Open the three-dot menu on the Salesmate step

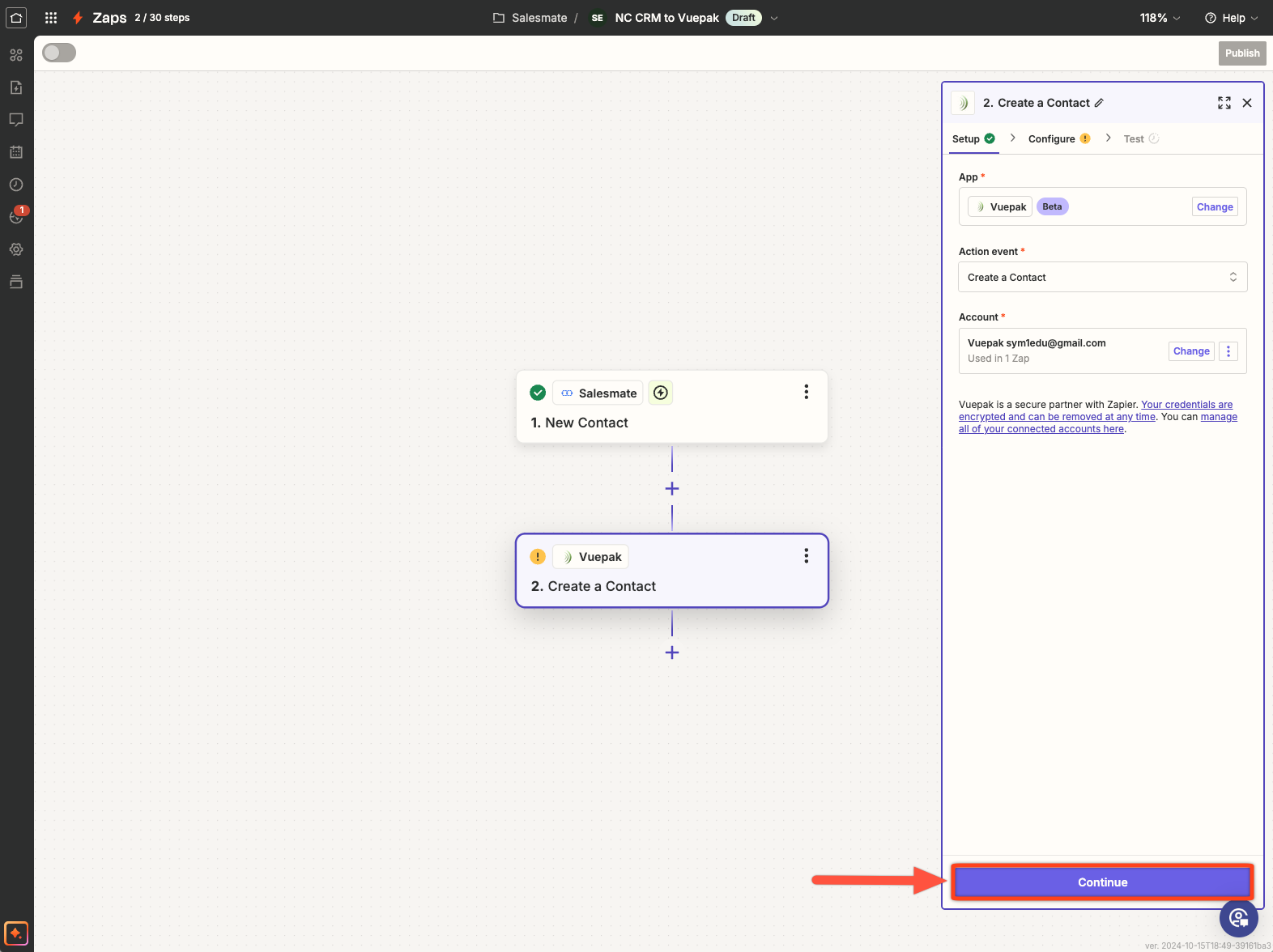pos(806,392)
